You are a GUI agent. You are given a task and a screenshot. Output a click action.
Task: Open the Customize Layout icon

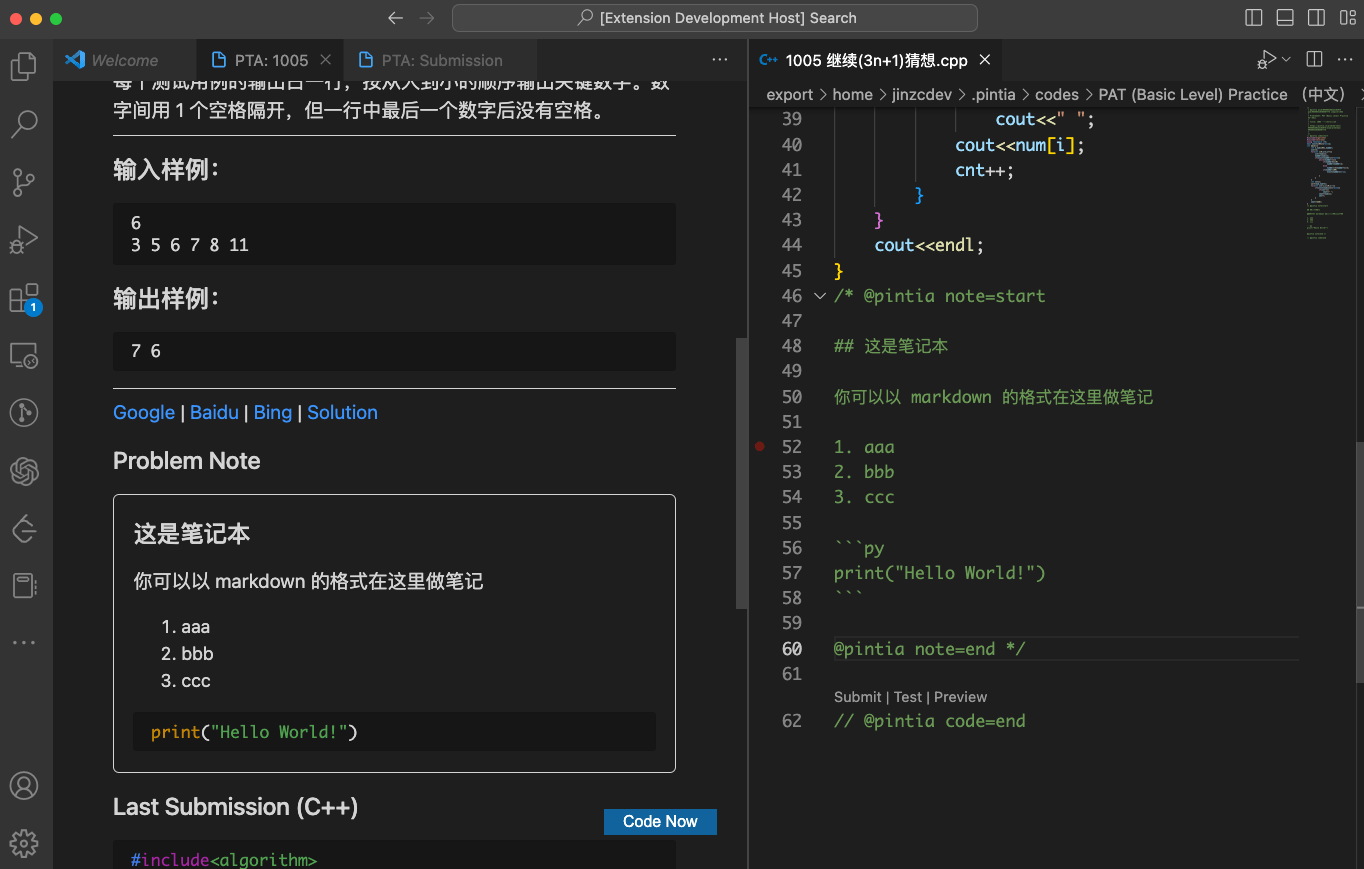pos(1346,18)
